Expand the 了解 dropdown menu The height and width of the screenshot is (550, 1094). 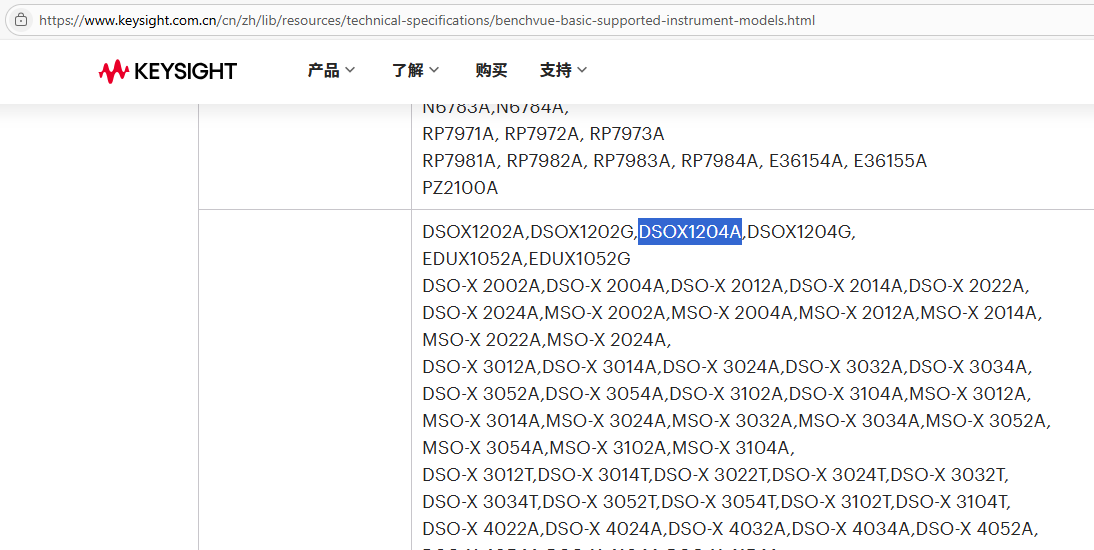[415, 70]
